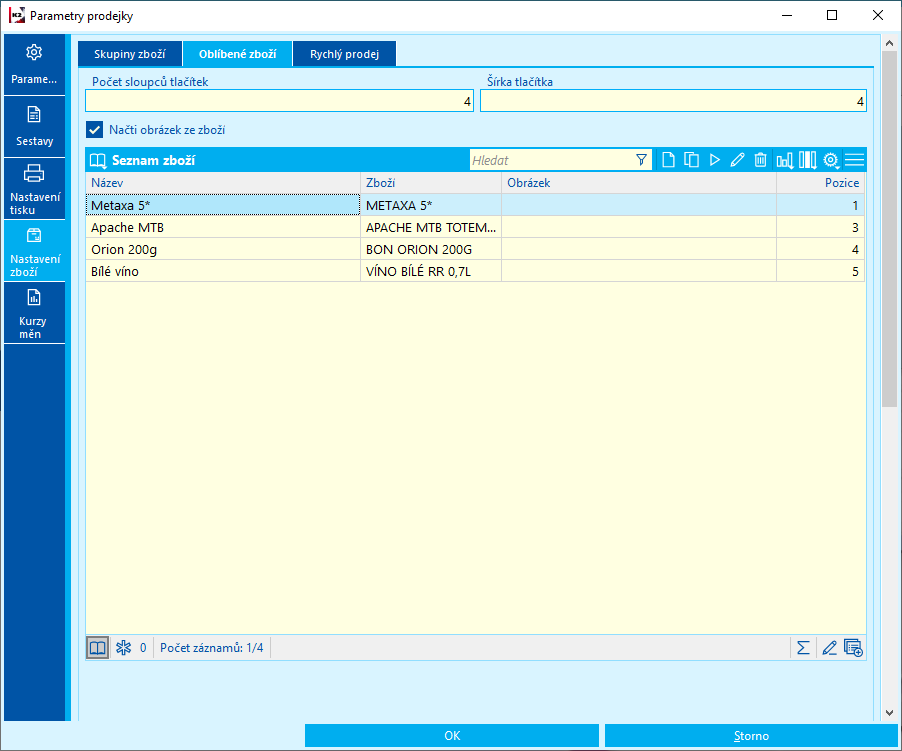Delete record with the trash icon
Image resolution: width=902 pixels, height=751 pixels.
760,160
